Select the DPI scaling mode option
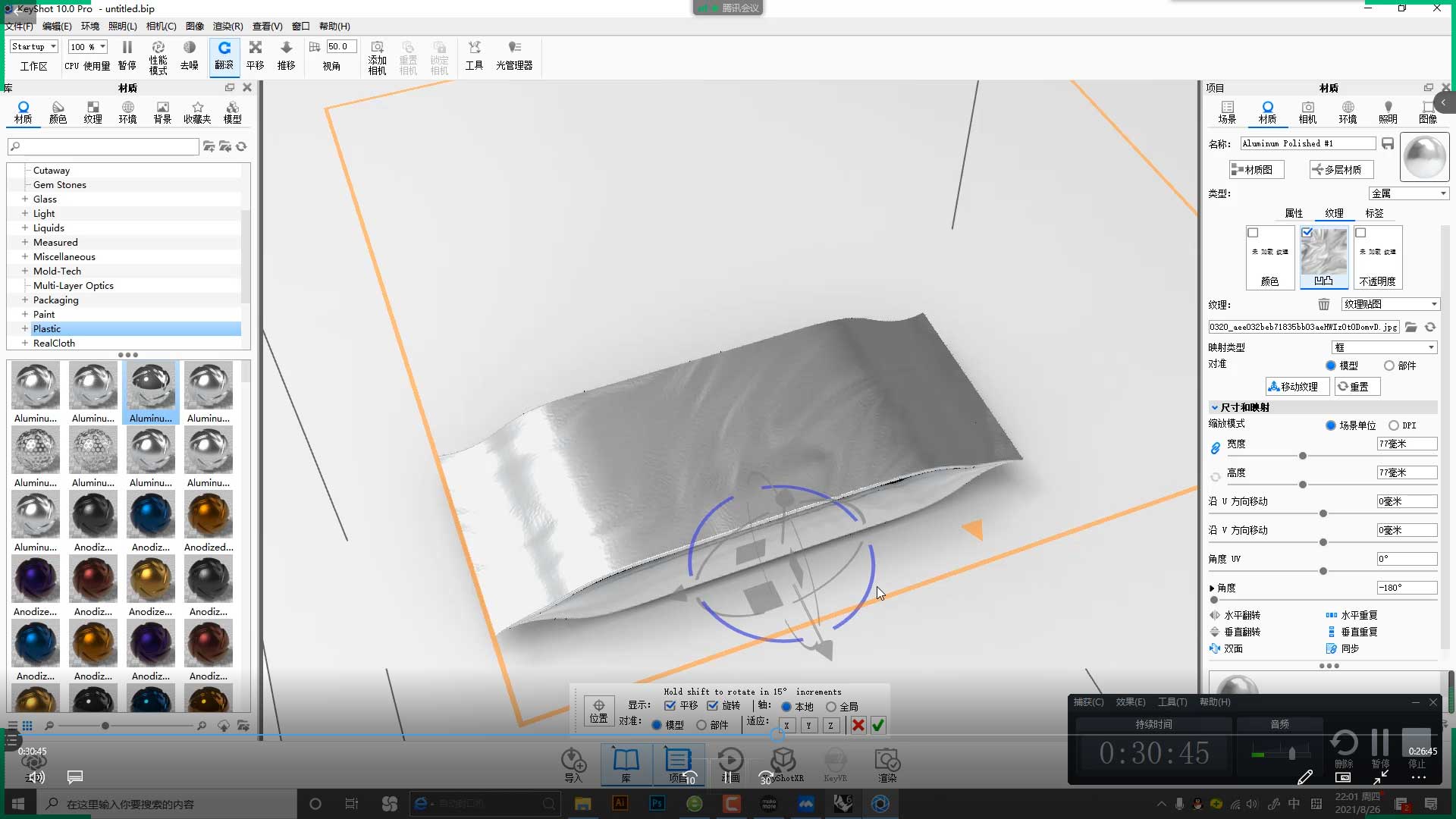 [1394, 425]
